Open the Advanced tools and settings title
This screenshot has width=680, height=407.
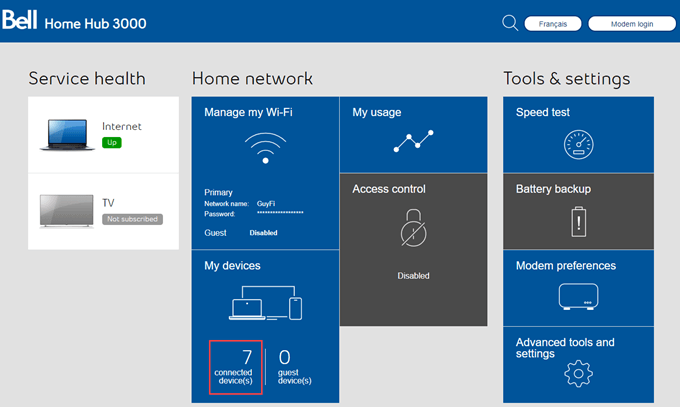point(565,348)
